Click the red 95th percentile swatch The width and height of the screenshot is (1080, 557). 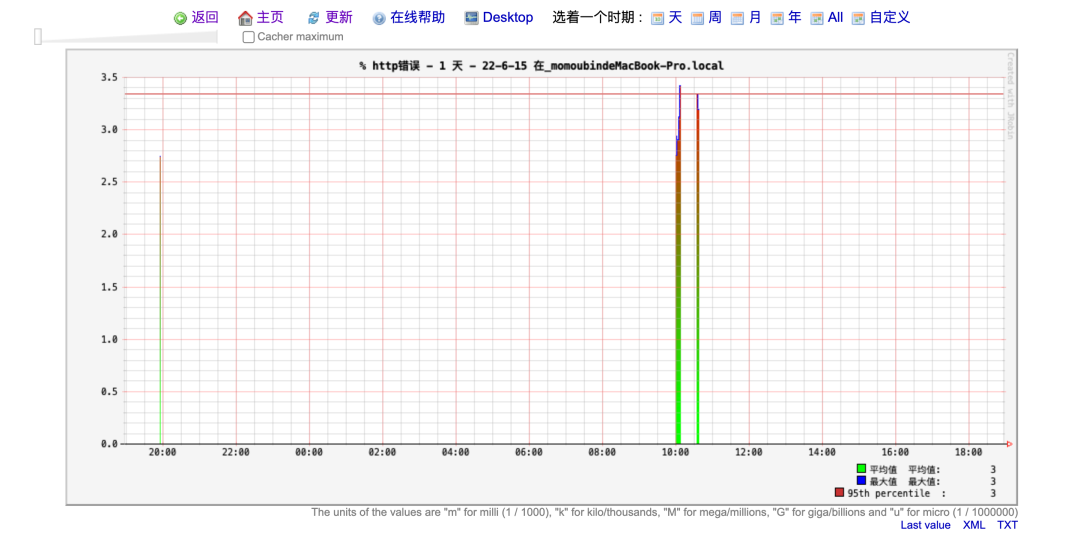coord(839,493)
